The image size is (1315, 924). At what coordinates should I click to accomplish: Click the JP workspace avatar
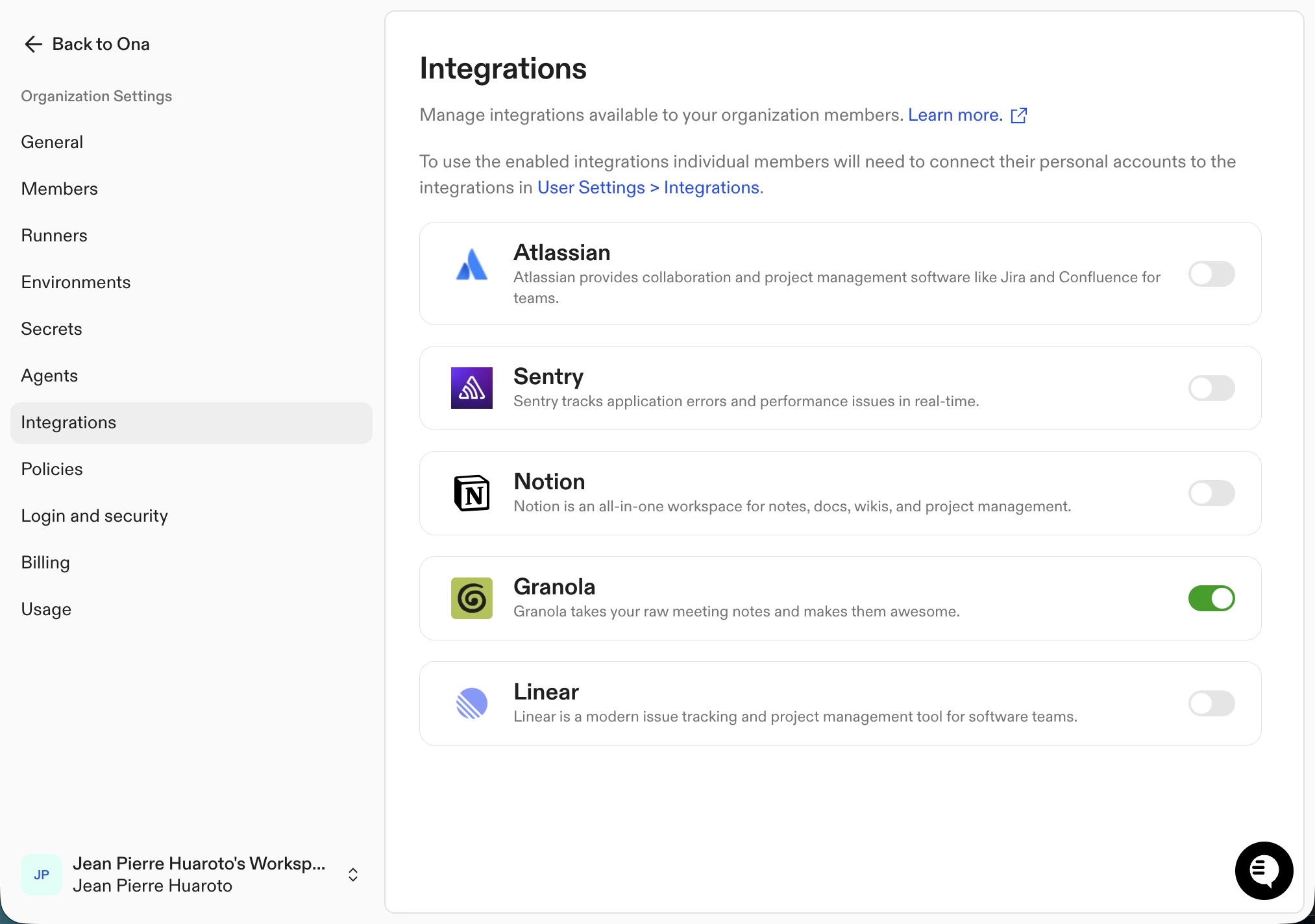coord(41,874)
